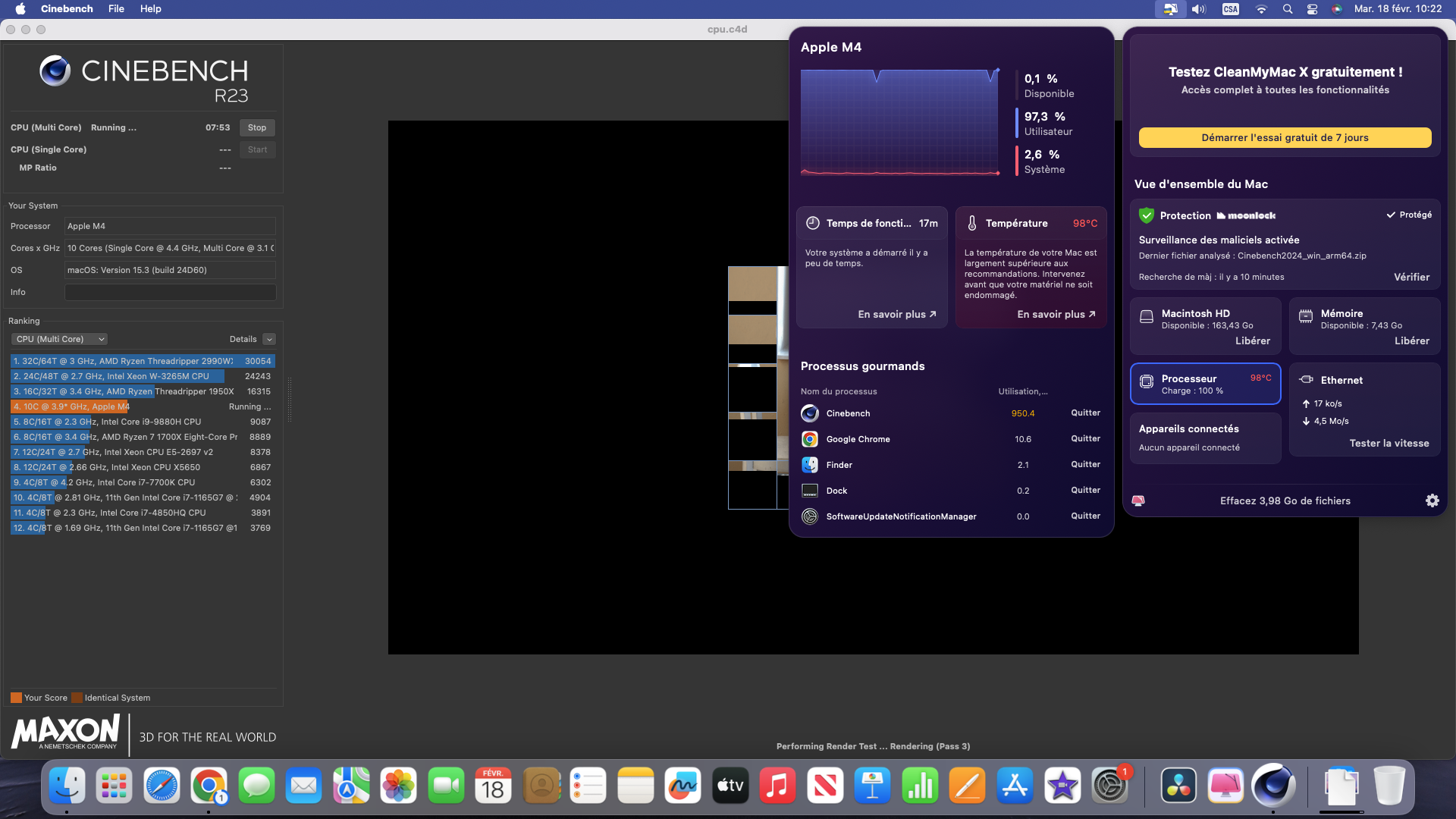Open DaVinci Resolve from the dock

tap(1178, 786)
